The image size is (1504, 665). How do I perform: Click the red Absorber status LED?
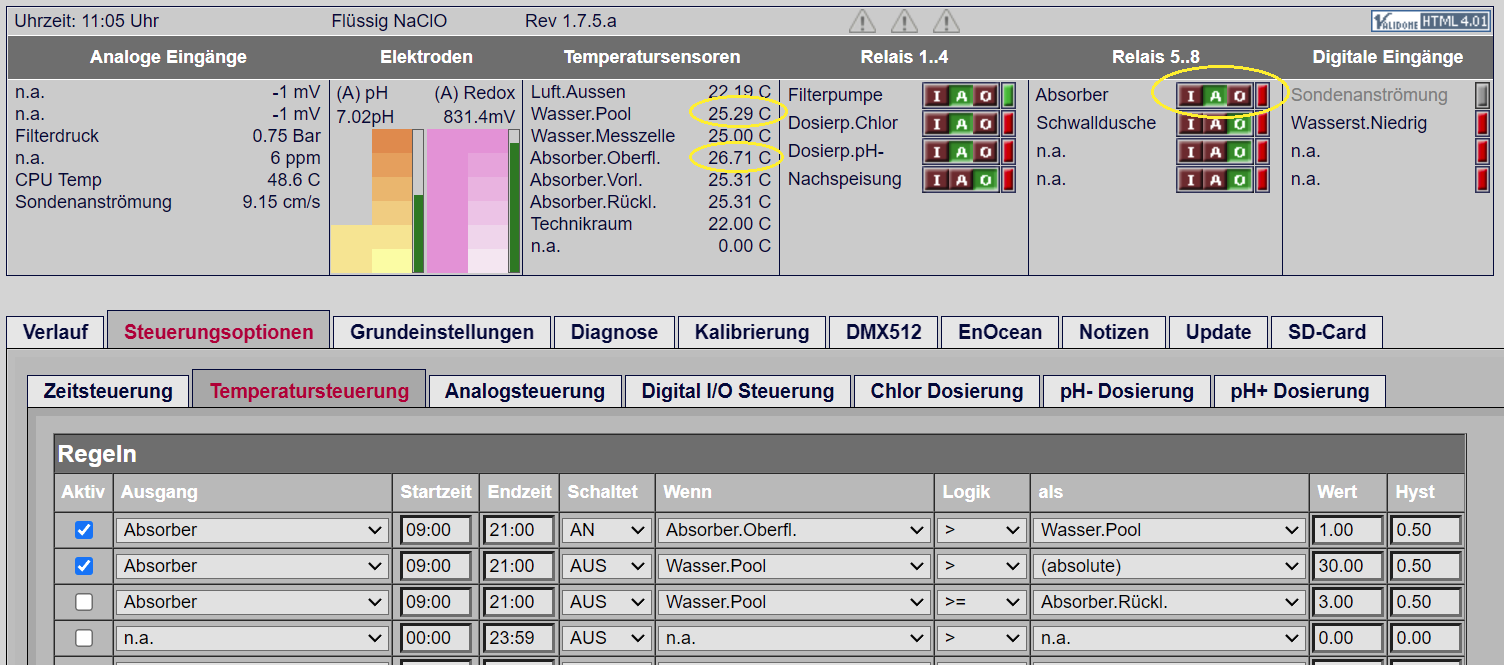(1262, 95)
